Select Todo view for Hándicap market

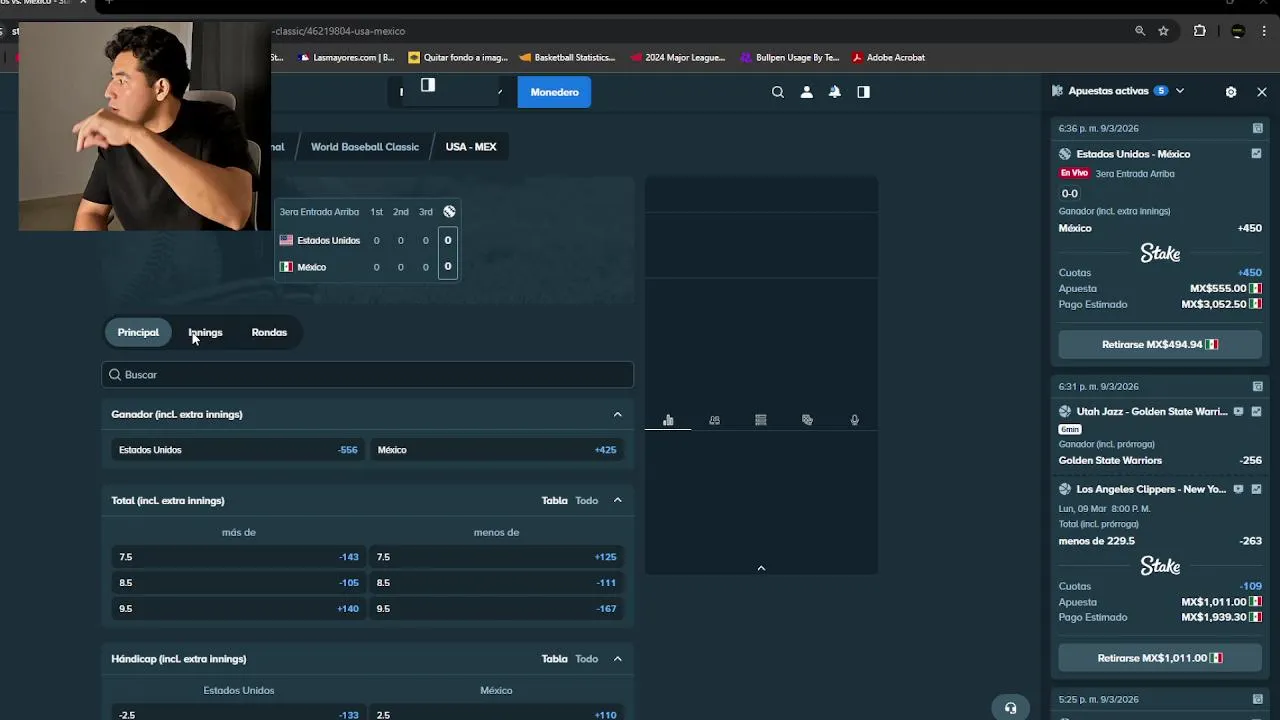click(586, 658)
